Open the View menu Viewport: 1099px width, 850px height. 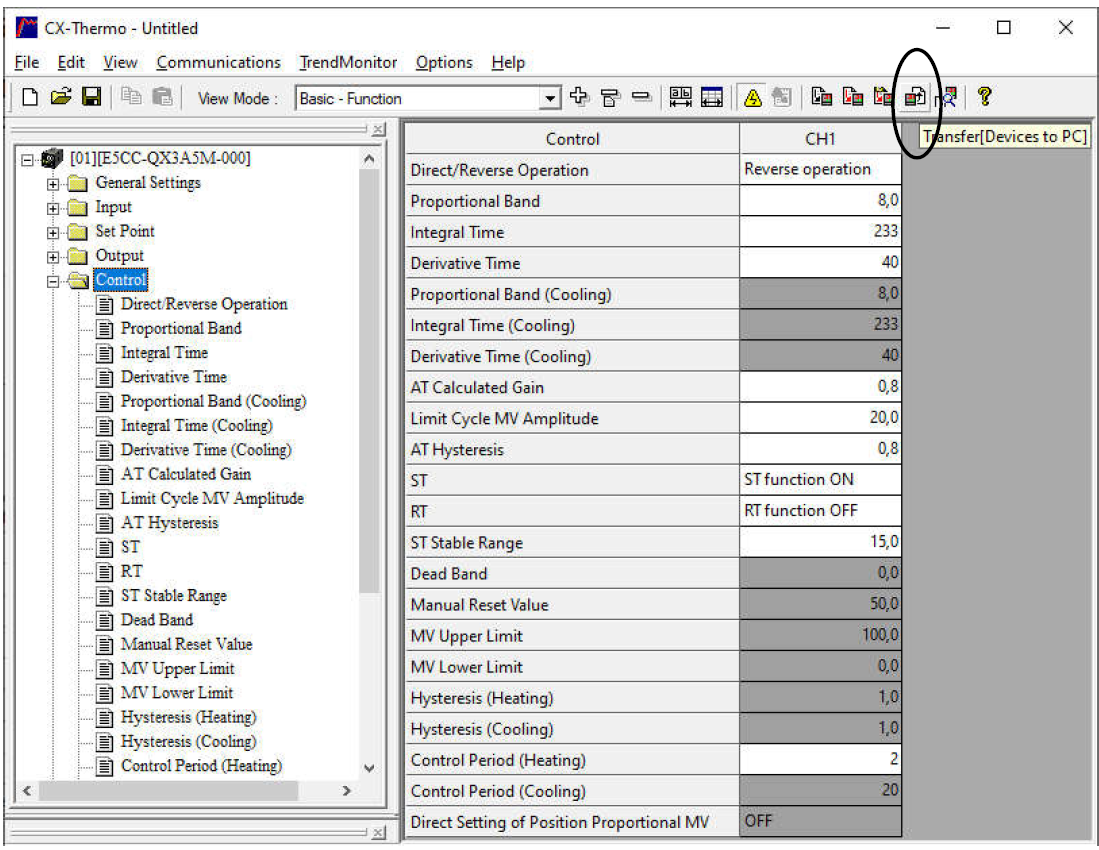120,62
